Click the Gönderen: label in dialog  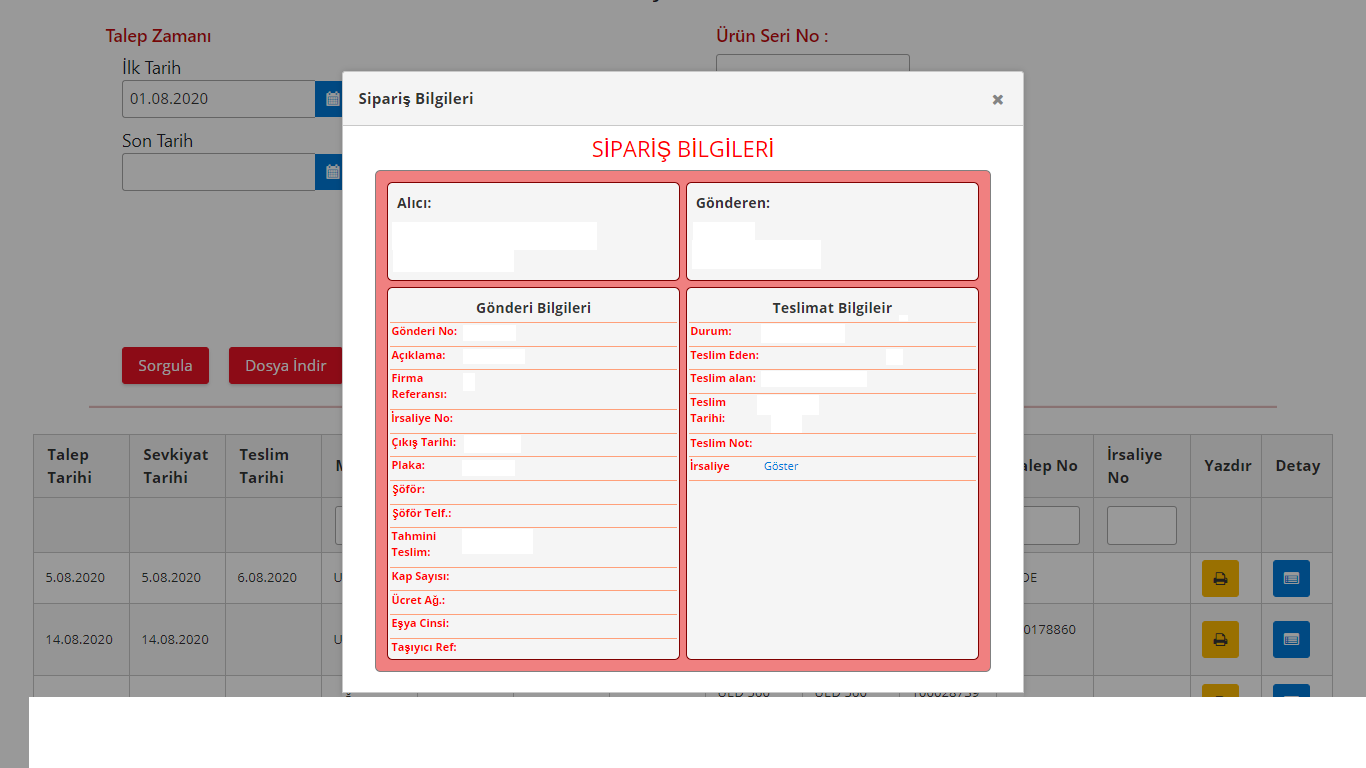pos(733,203)
